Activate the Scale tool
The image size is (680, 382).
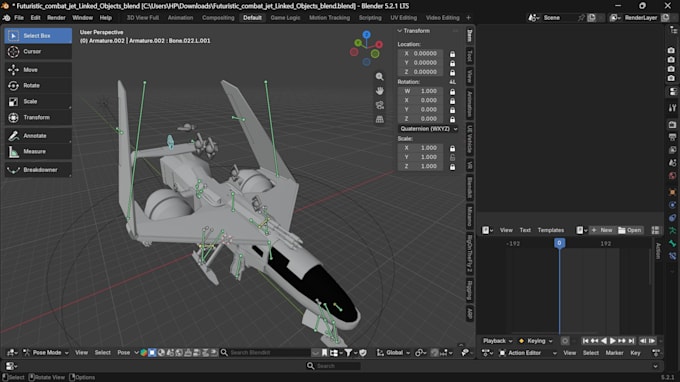coord(38,101)
